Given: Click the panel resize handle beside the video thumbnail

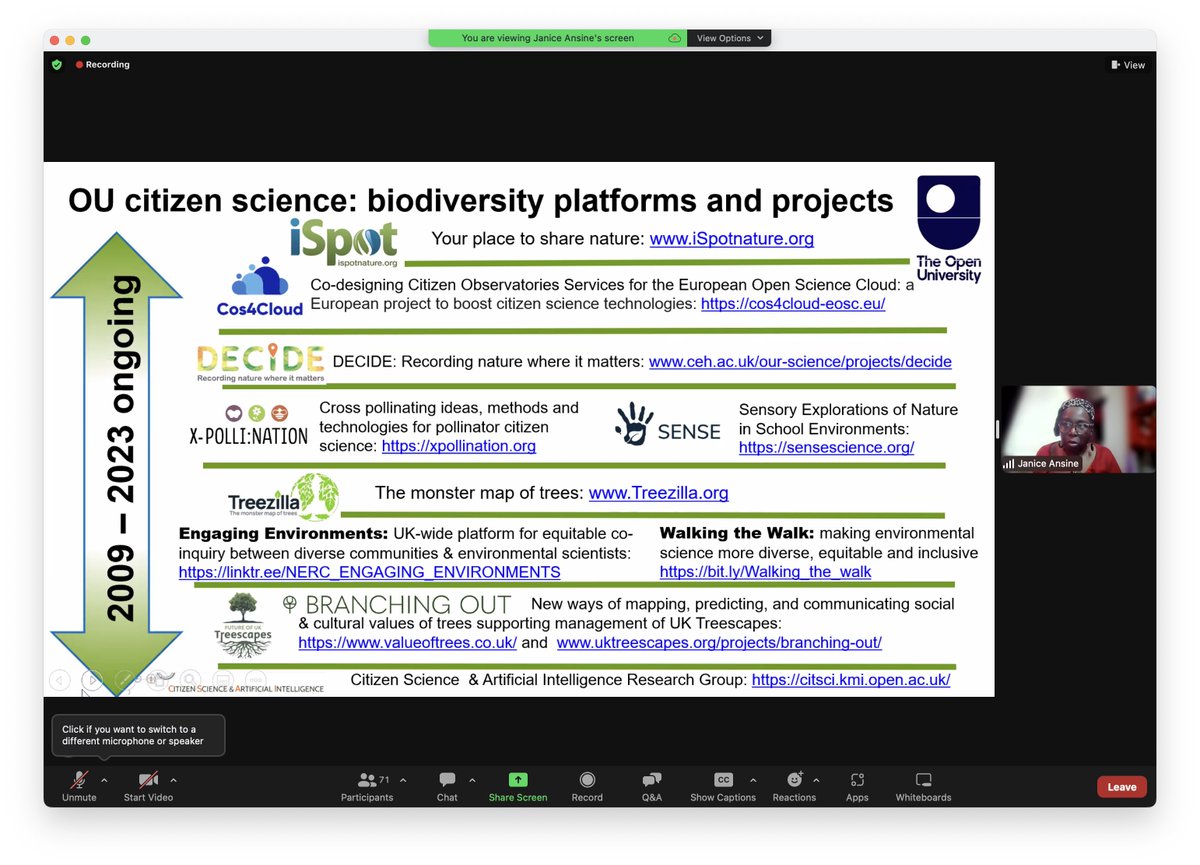Looking at the screenshot, I should pyautogui.click(x=997, y=429).
